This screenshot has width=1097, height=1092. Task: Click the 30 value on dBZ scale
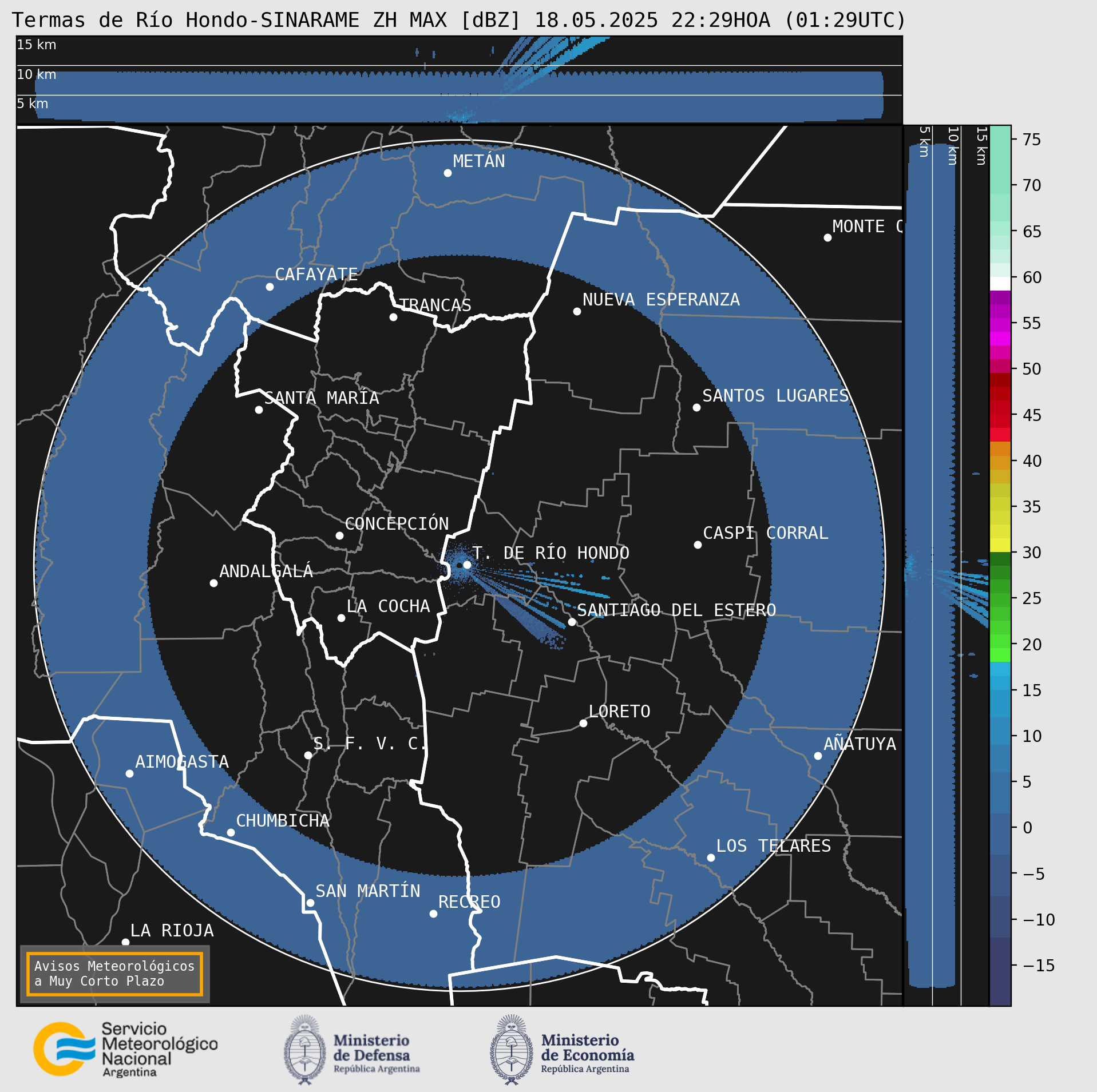tap(1032, 553)
